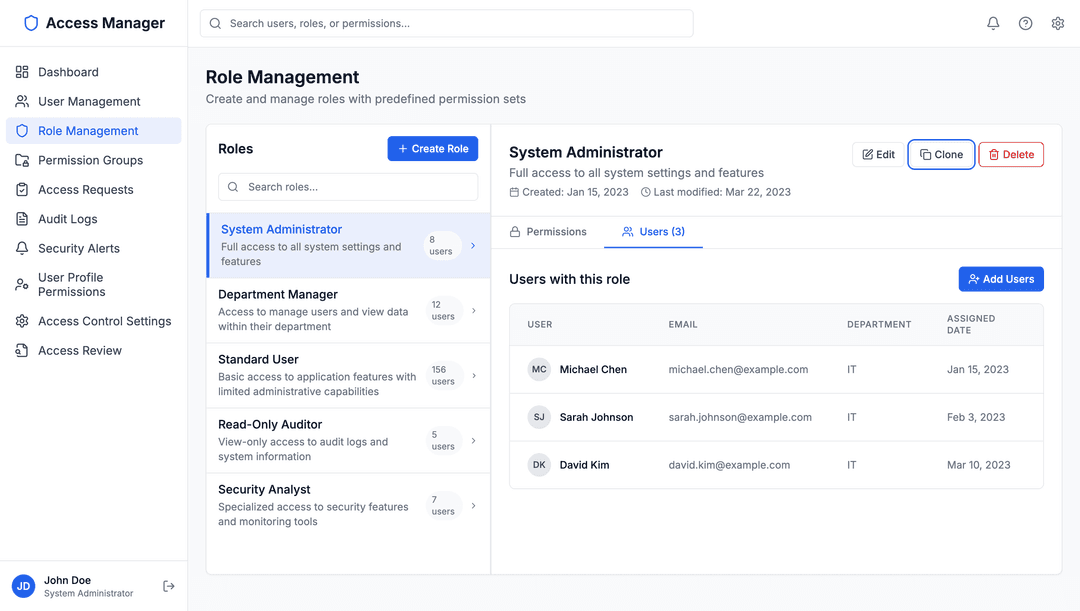
Task: Select the User Management sidebar icon
Action: tap(22, 101)
